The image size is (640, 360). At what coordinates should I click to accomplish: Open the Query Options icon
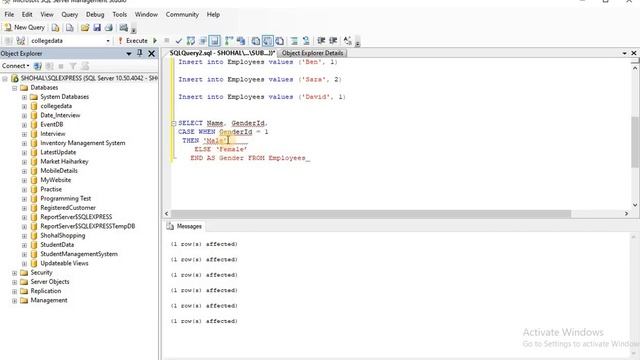coord(202,41)
